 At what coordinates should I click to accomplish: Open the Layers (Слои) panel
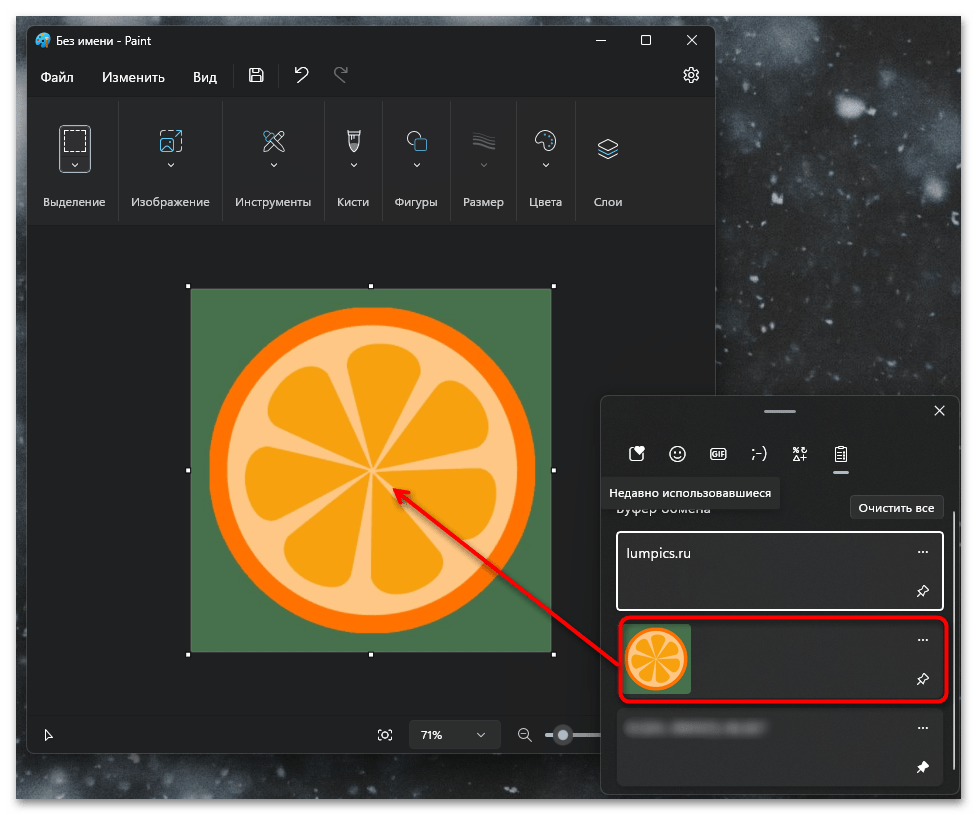click(x=608, y=150)
